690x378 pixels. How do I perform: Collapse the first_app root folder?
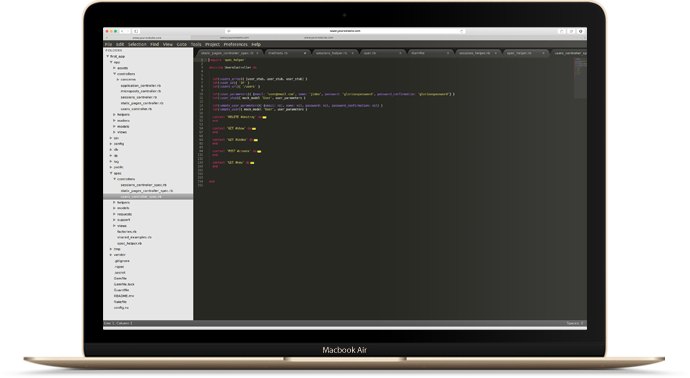tap(107, 56)
